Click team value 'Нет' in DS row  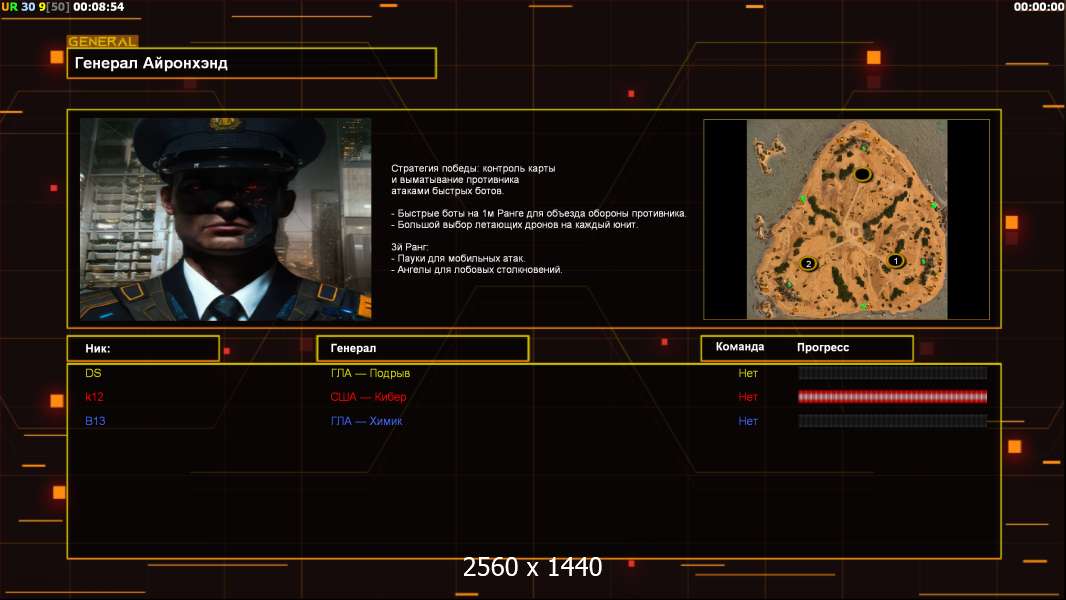748,373
